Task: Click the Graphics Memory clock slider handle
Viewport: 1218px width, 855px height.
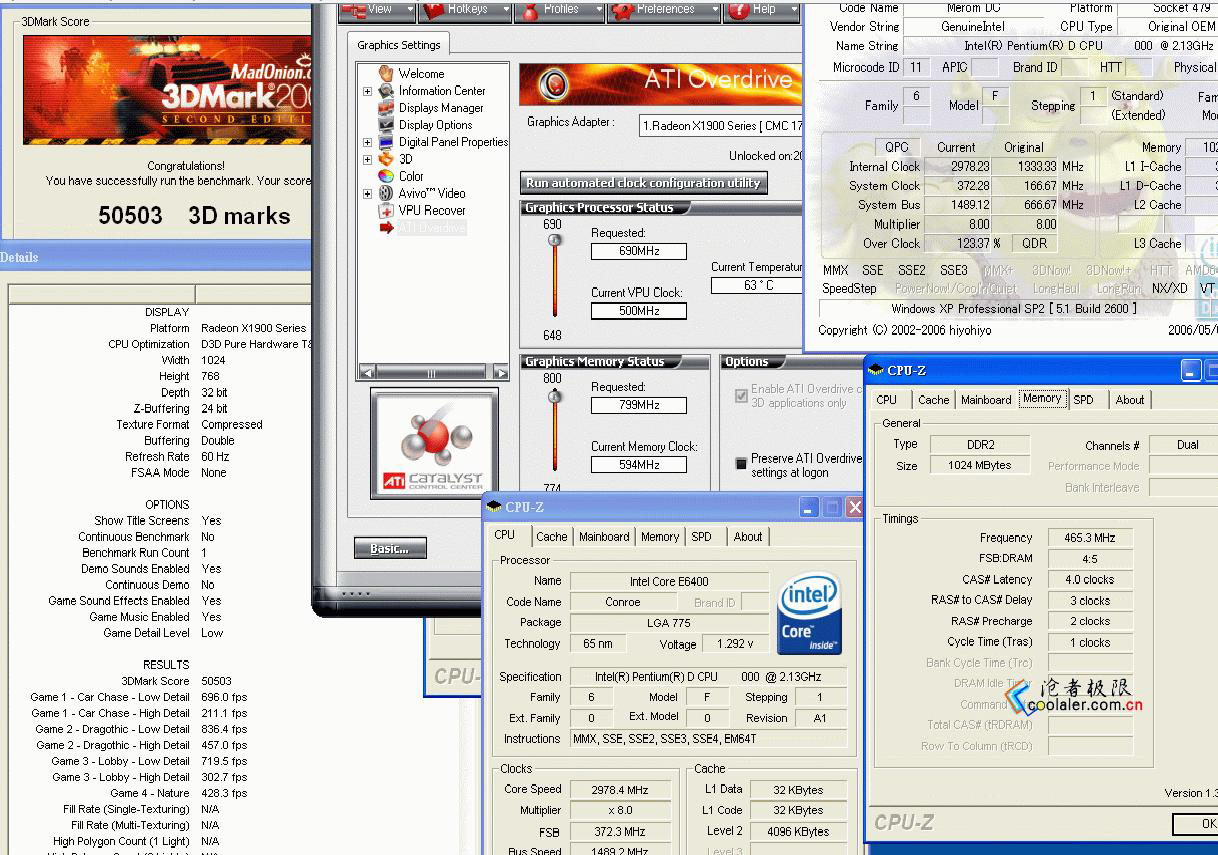Action: tap(554, 397)
